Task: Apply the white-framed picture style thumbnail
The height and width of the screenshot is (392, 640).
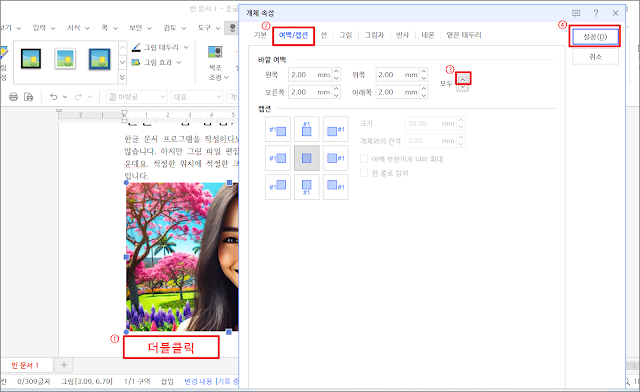Action: 65,59
